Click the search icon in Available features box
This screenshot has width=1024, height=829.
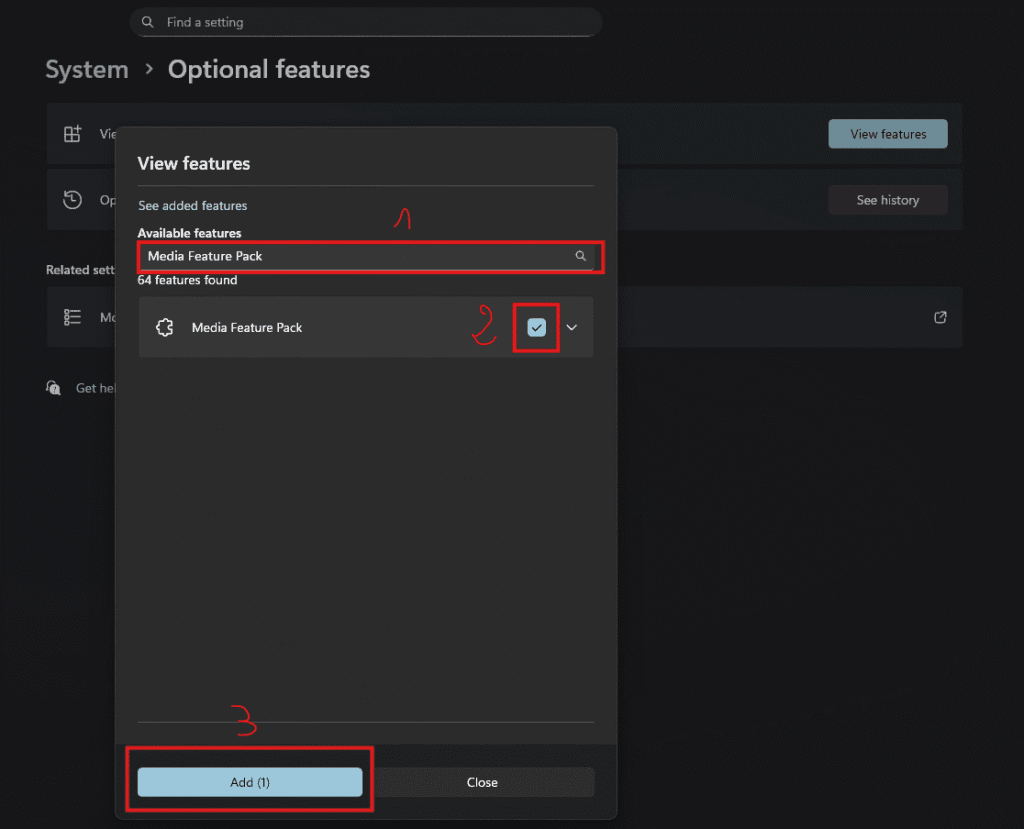pyautogui.click(x=580, y=256)
